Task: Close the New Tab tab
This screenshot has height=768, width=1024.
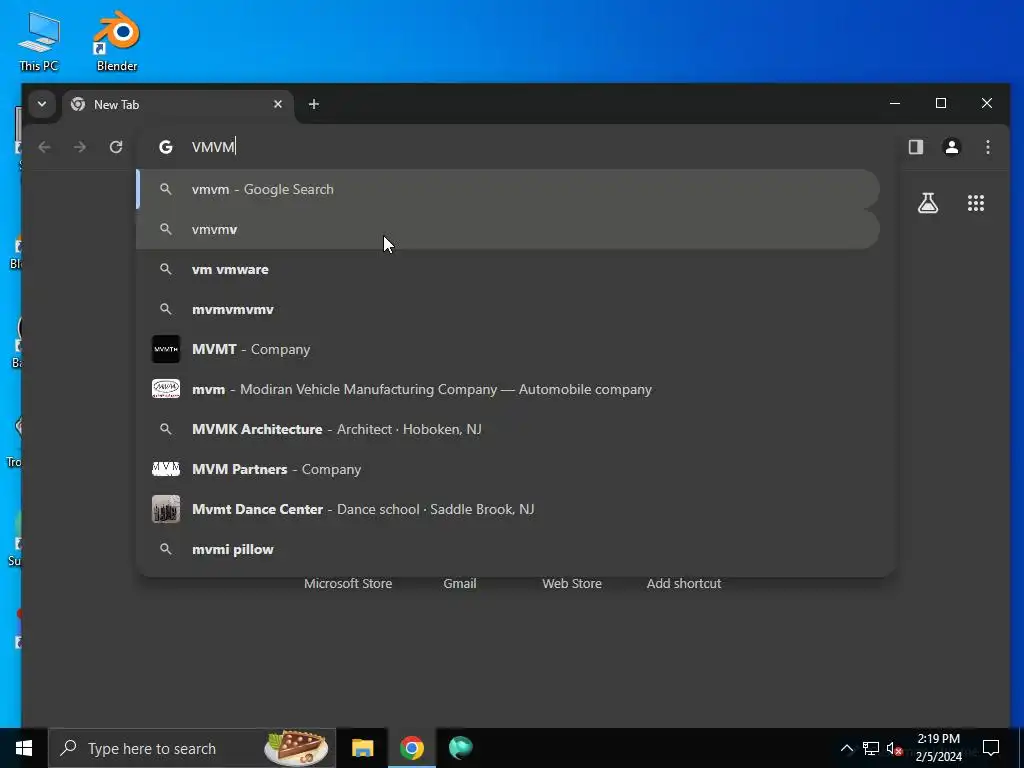Action: 278,104
